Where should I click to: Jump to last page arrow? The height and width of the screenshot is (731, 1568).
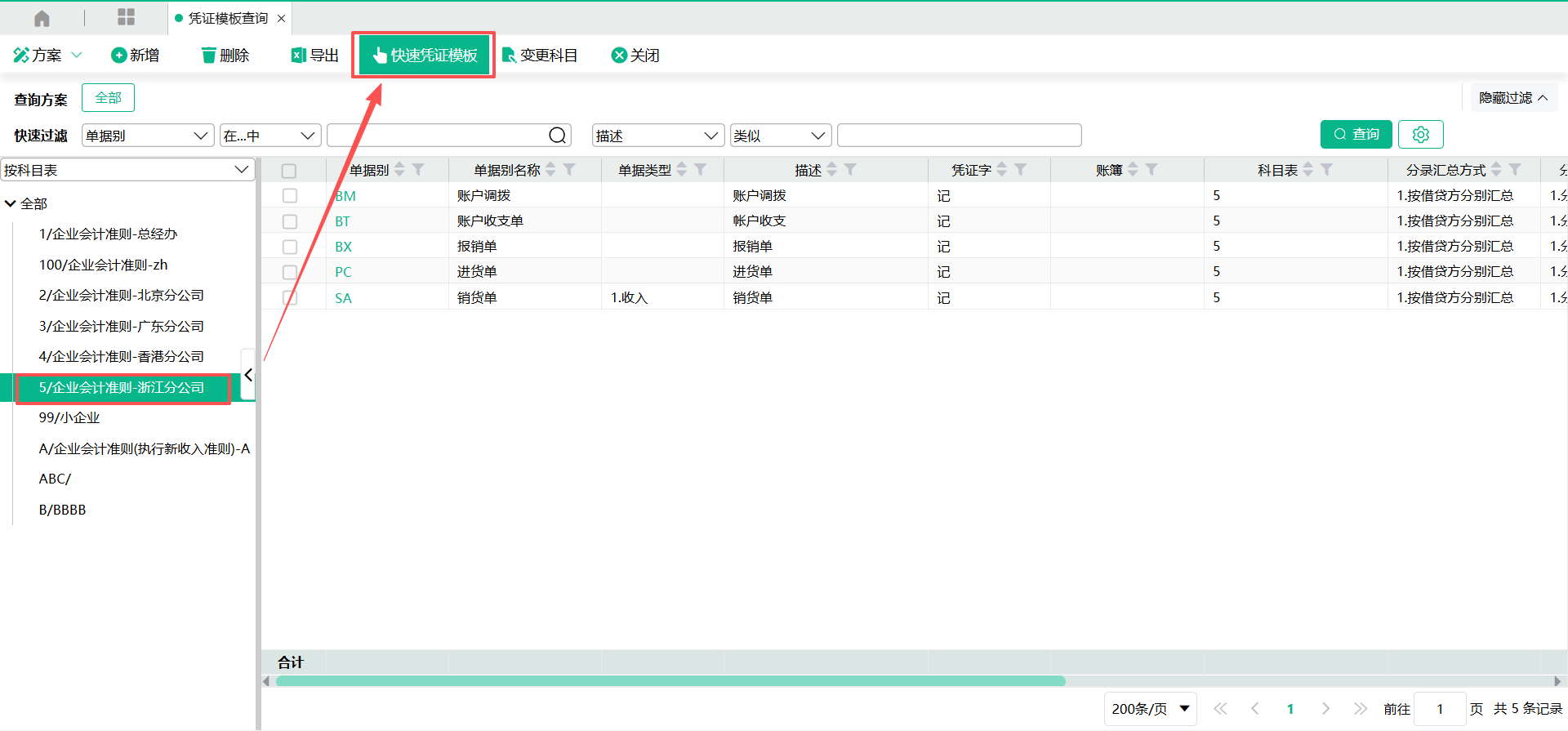(x=1360, y=709)
